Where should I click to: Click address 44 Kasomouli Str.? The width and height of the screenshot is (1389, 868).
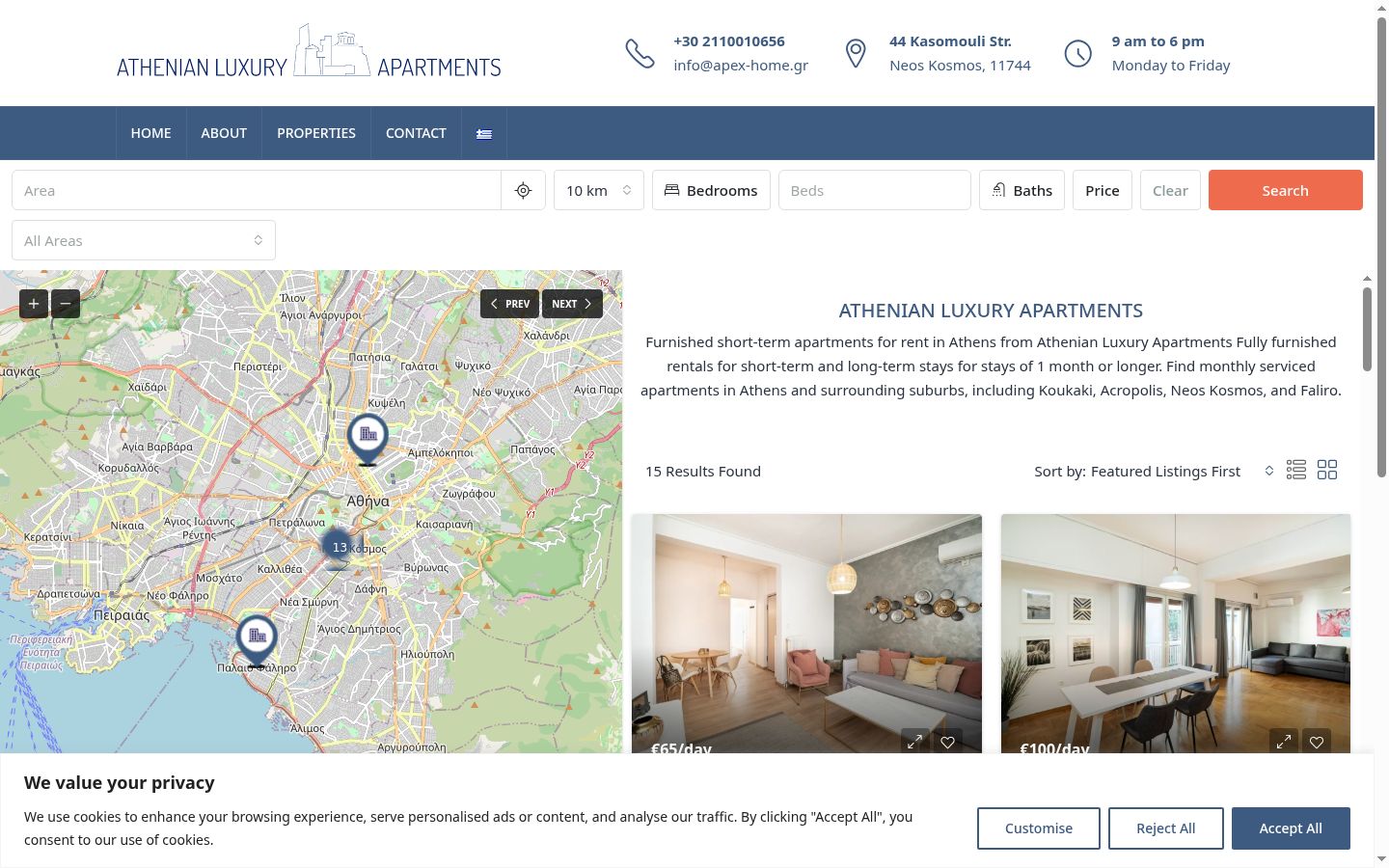point(950,41)
